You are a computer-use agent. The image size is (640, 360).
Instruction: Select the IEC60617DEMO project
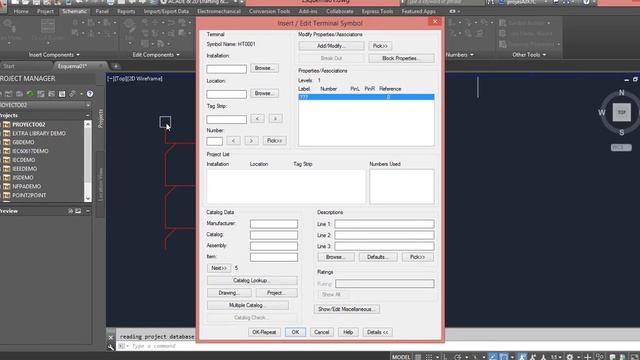[x=30, y=151]
